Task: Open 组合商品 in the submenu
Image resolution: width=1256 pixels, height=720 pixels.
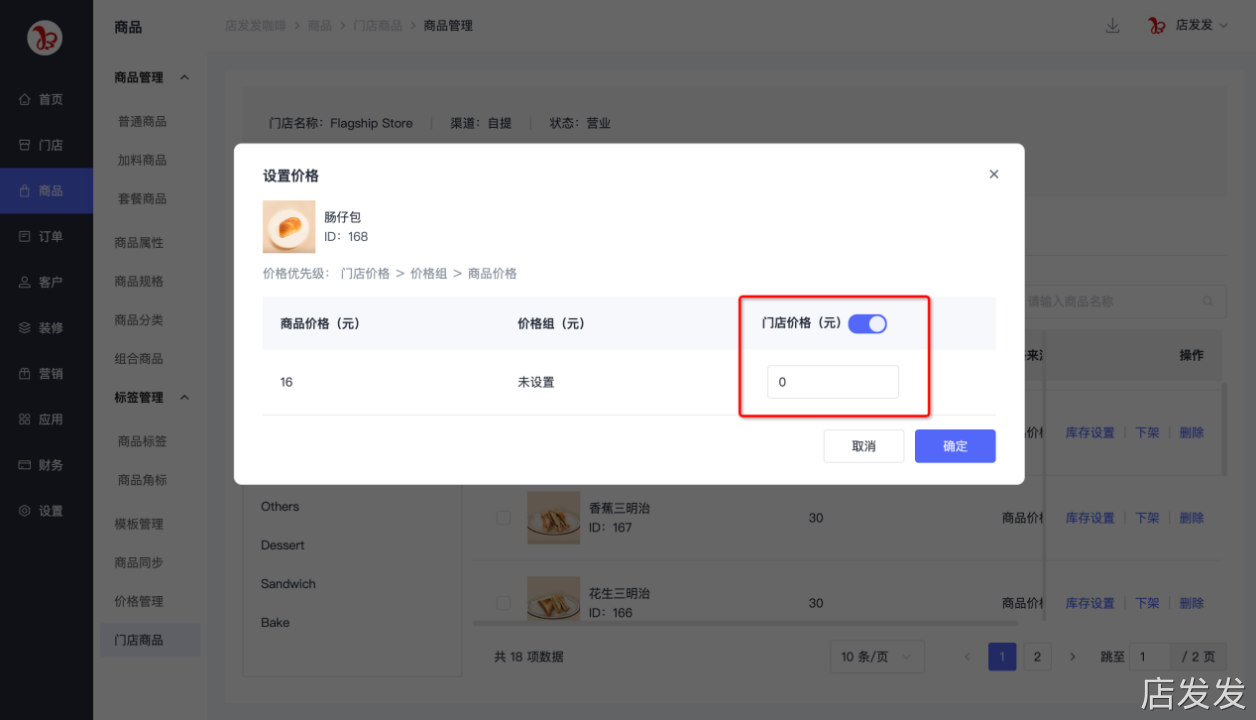Action: coord(139,358)
